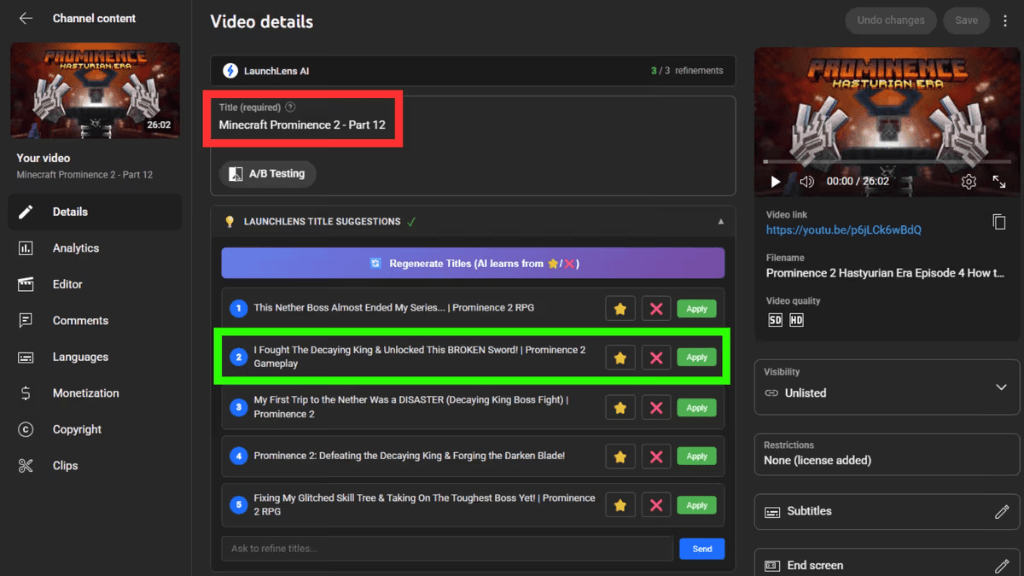Click the back arrow beside Channel content
Image resolution: width=1024 pixels, height=576 pixels.
[x=26, y=18]
